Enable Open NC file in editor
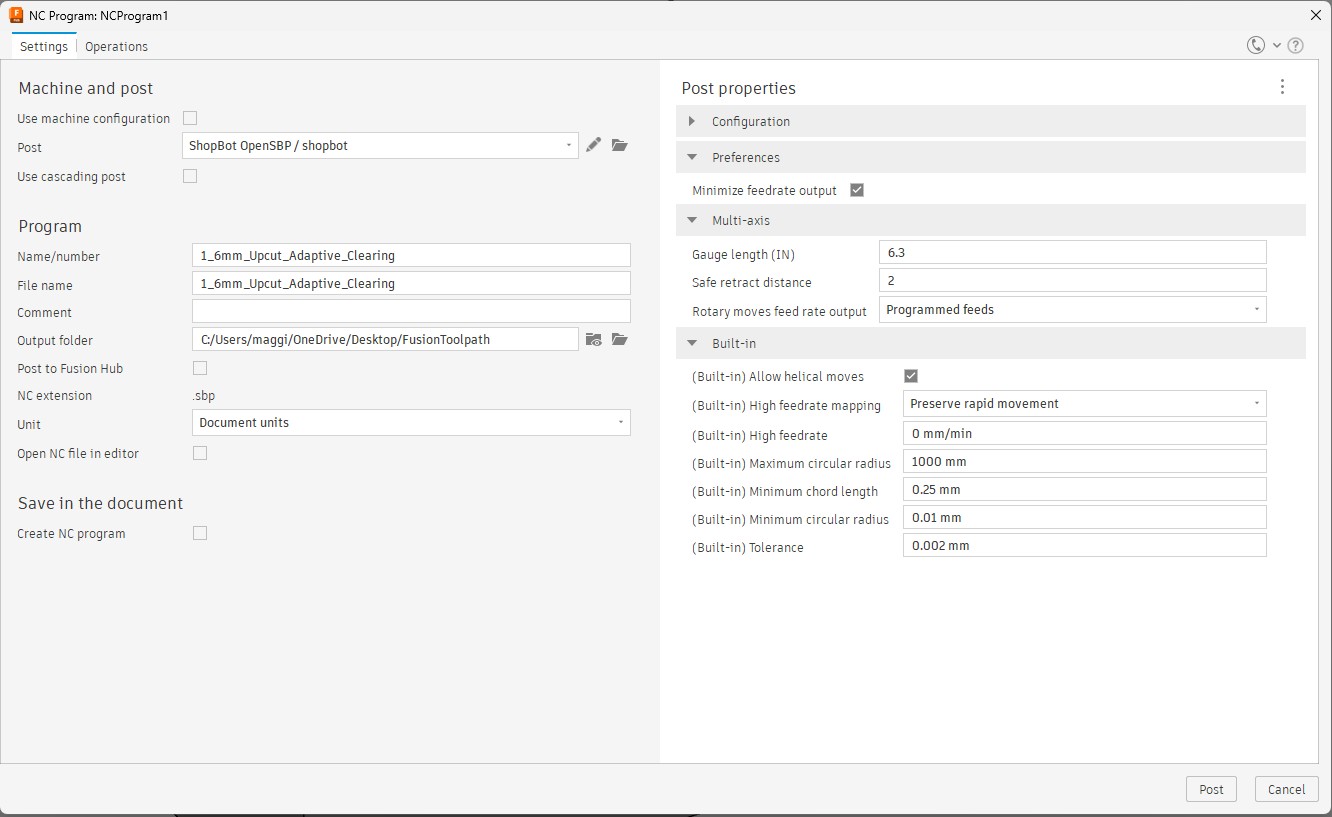Image resolution: width=1332 pixels, height=817 pixels. [x=200, y=453]
